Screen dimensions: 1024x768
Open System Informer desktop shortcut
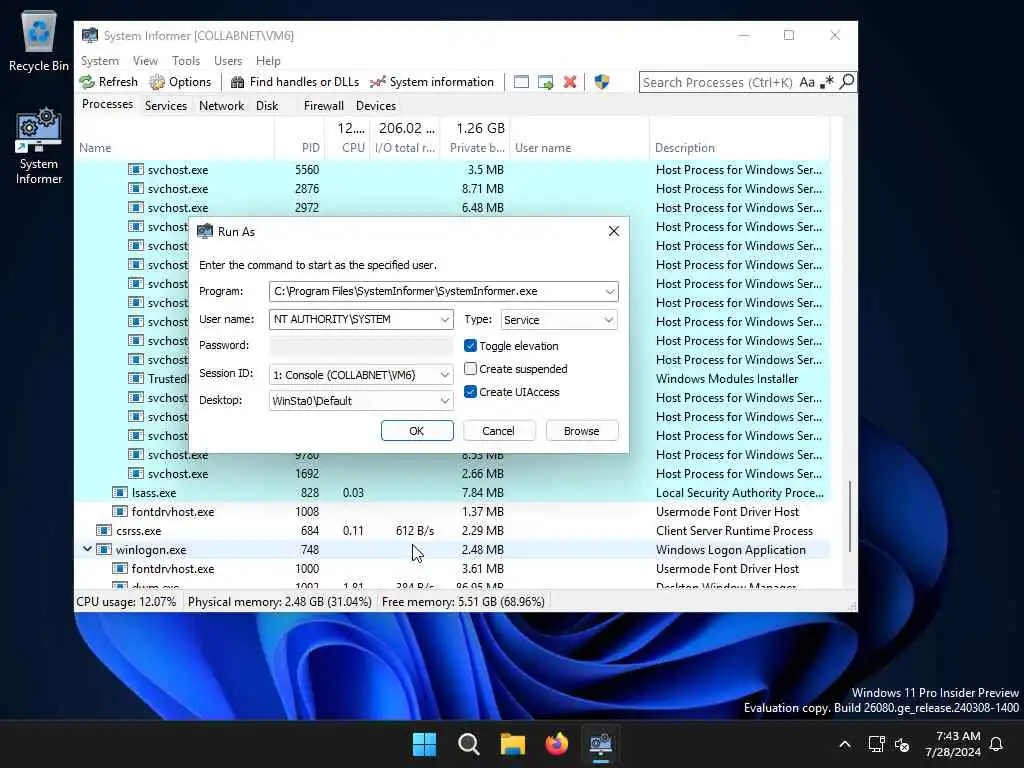tap(39, 146)
